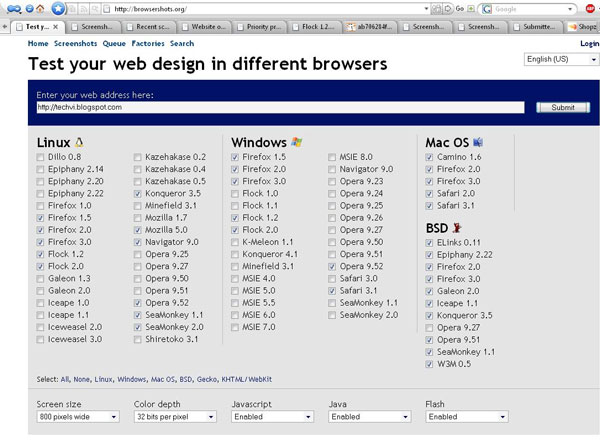Open the Java dropdown
600x440 pixels.
[369, 417]
